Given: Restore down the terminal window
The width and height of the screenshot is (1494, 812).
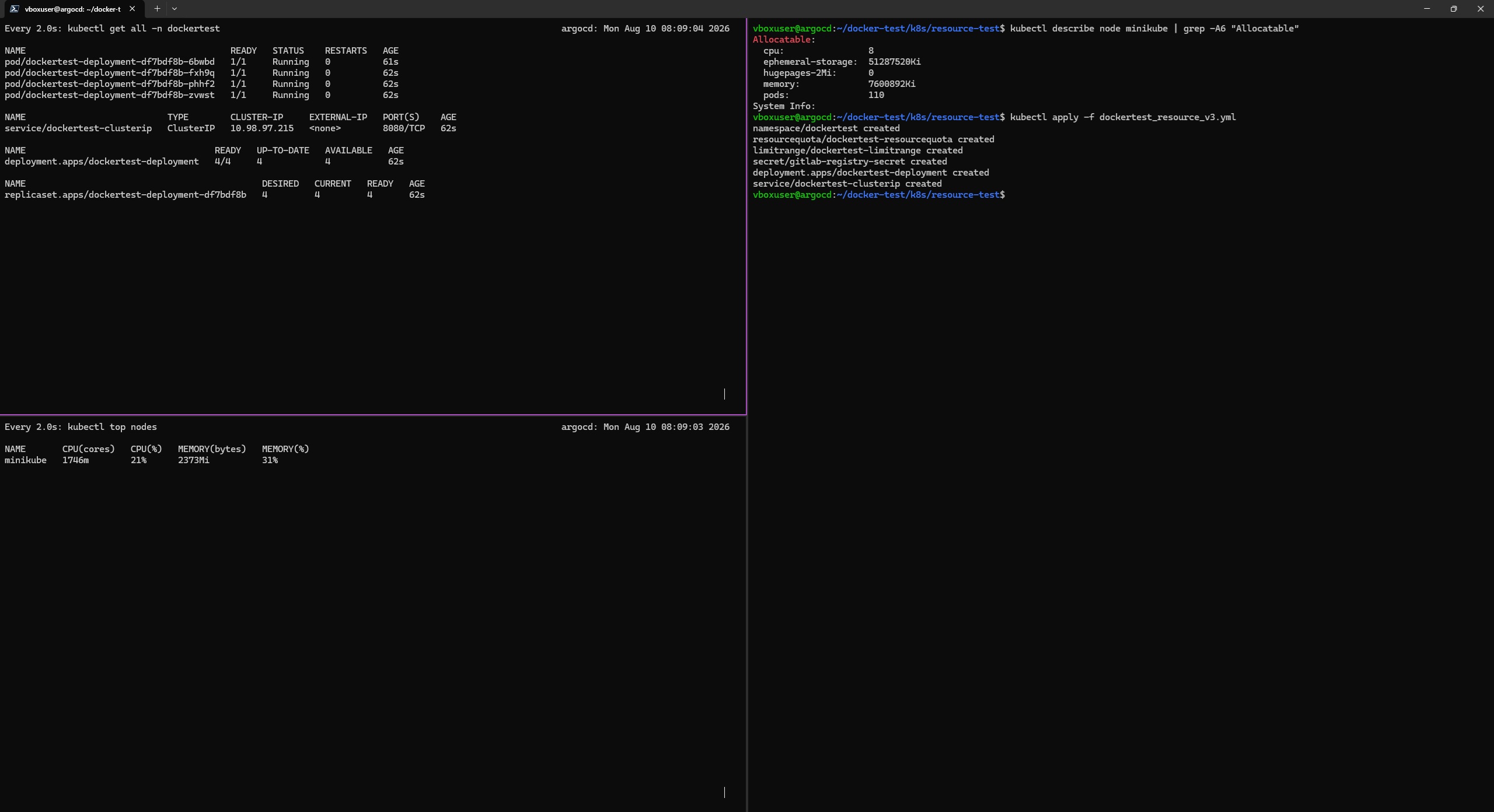Looking at the screenshot, I should tap(1454, 9).
